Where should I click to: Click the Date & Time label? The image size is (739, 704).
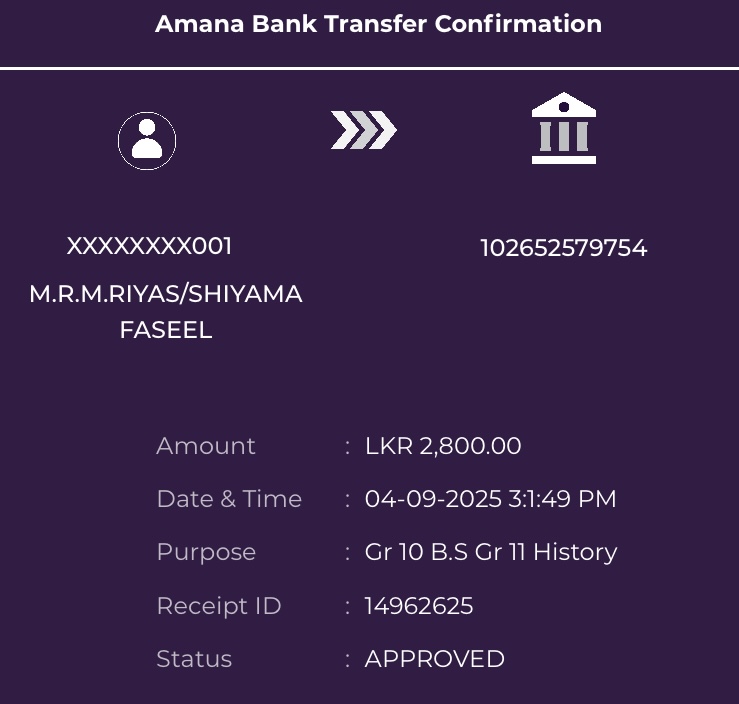pos(229,499)
